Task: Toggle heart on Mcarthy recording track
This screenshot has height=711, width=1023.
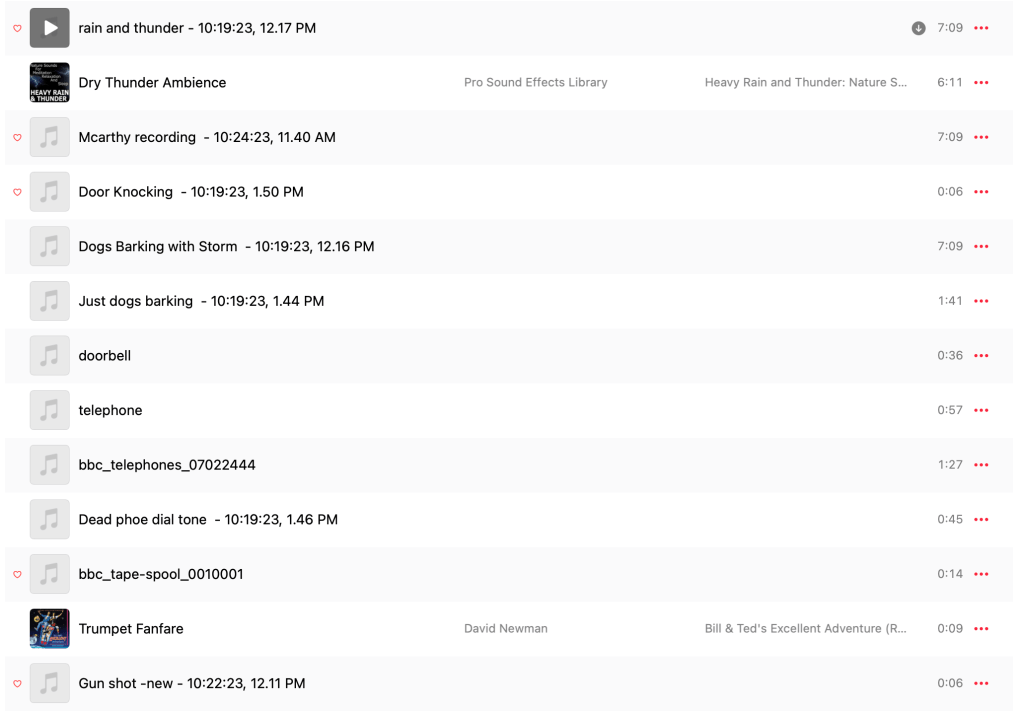Action: tap(17, 137)
